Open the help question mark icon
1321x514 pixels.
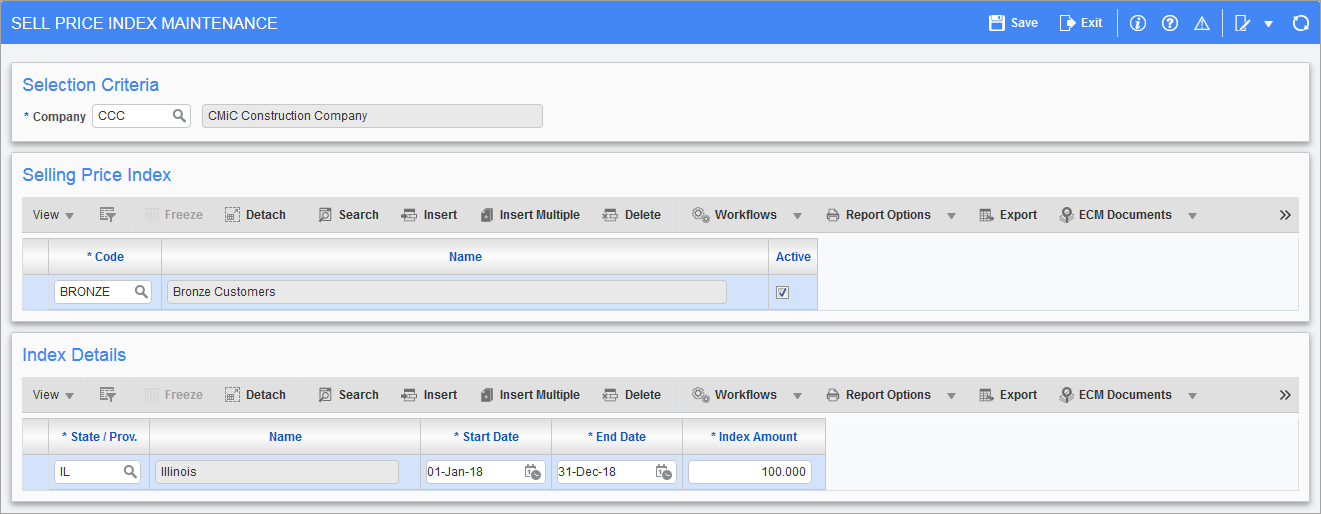pos(1169,23)
